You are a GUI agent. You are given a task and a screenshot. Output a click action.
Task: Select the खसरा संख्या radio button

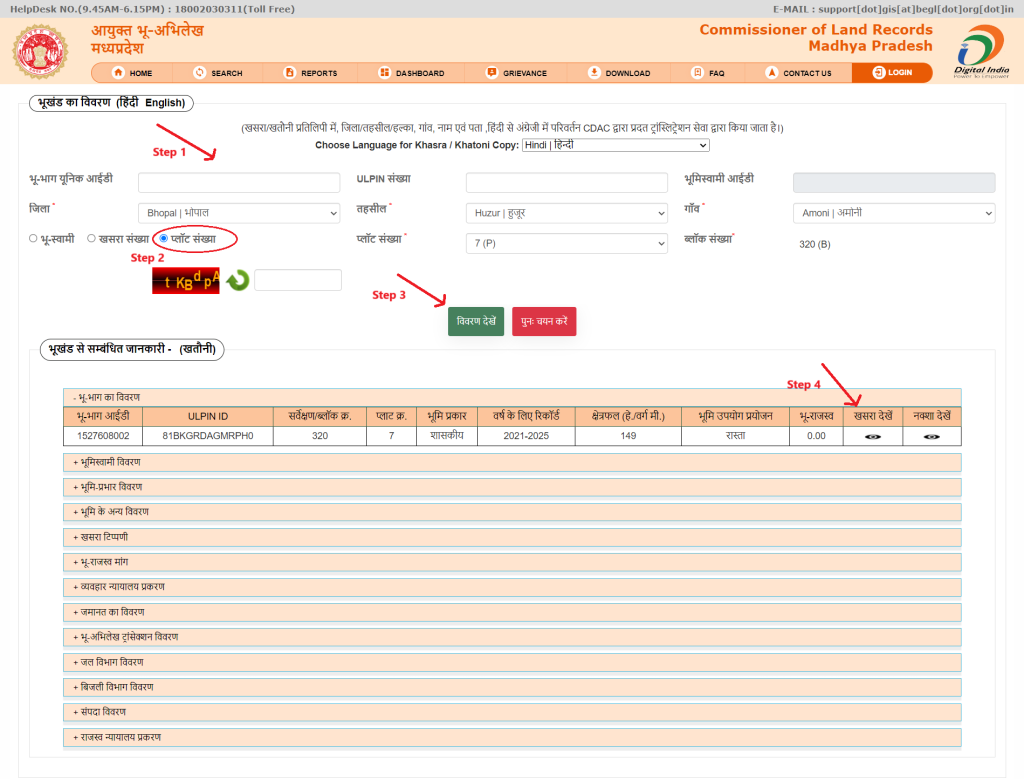(91, 239)
